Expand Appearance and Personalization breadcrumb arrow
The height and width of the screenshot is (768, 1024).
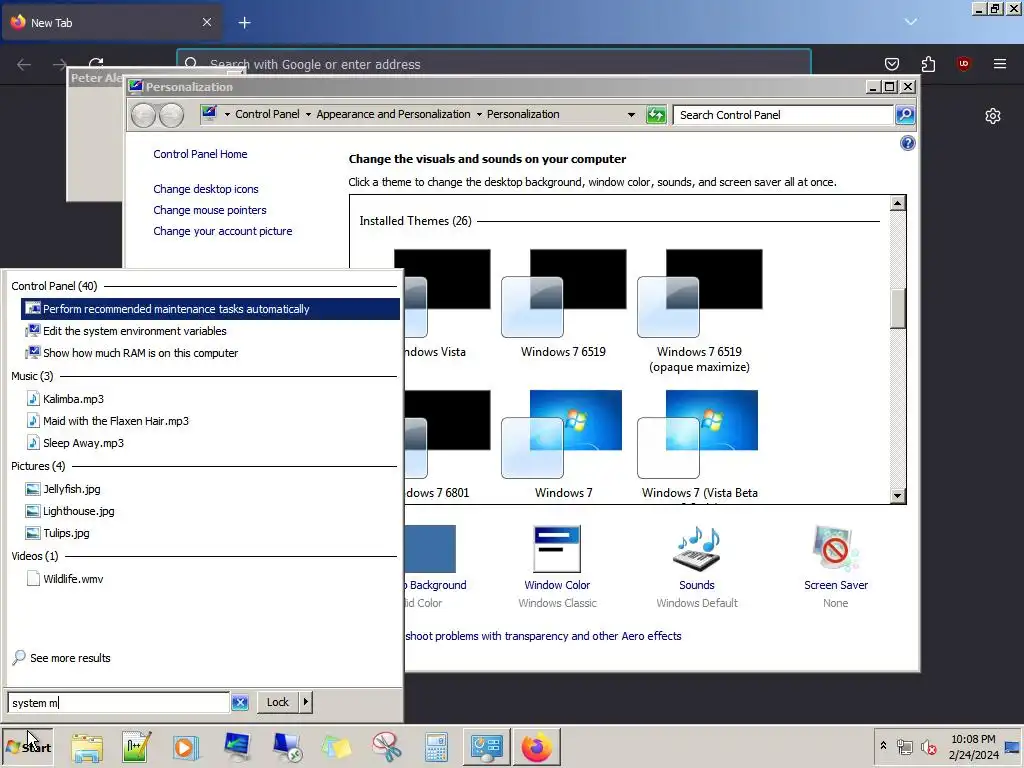(479, 114)
